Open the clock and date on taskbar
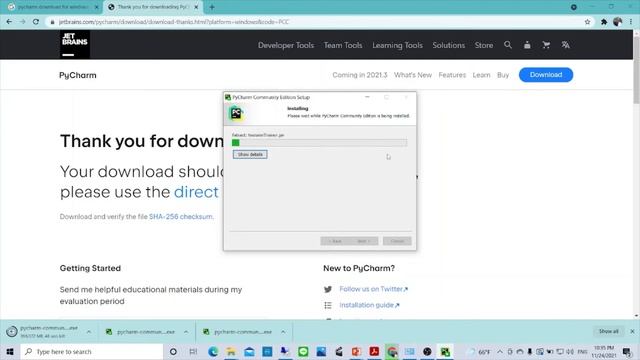 coord(604,351)
